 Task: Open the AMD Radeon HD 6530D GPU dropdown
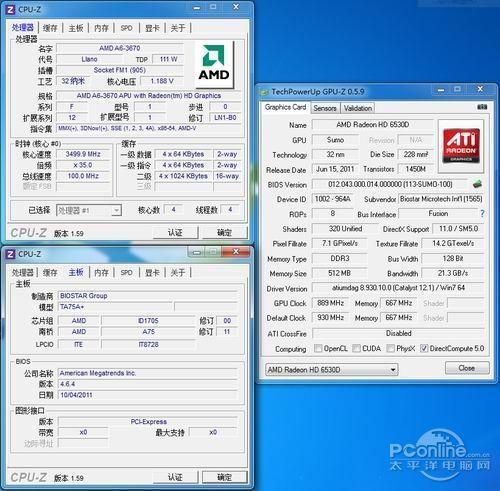tap(332, 370)
